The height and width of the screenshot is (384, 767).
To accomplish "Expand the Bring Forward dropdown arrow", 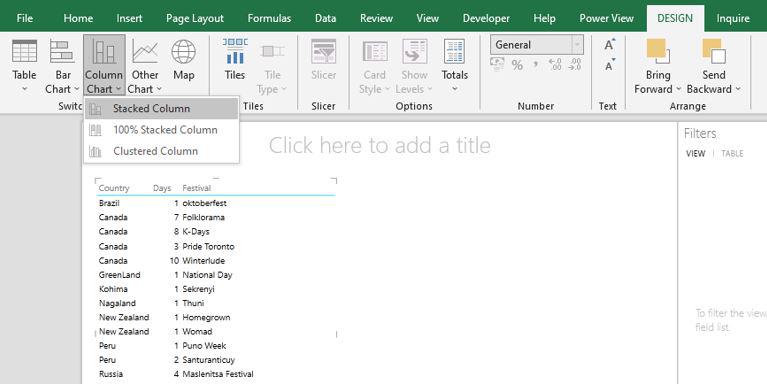I will pos(678,89).
